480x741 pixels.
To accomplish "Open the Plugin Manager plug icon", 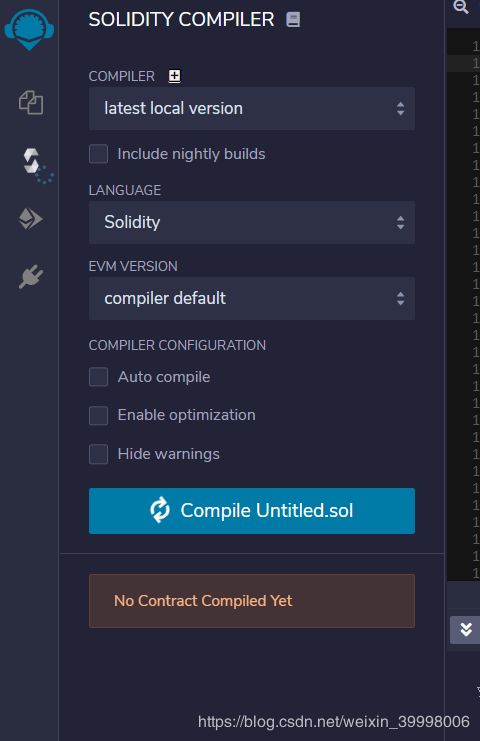I will tap(31, 276).
